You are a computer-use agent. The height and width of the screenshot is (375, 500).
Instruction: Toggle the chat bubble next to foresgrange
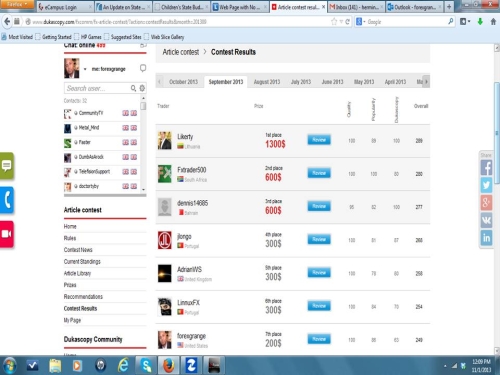(143, 68)
